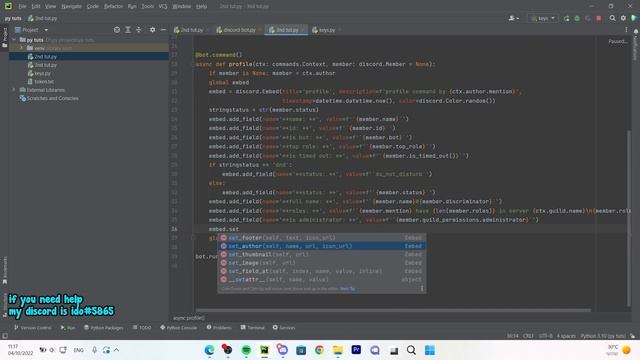Click the Next Tip link in completion popup
Screen dimensions: 640x360
click(347, 289)
